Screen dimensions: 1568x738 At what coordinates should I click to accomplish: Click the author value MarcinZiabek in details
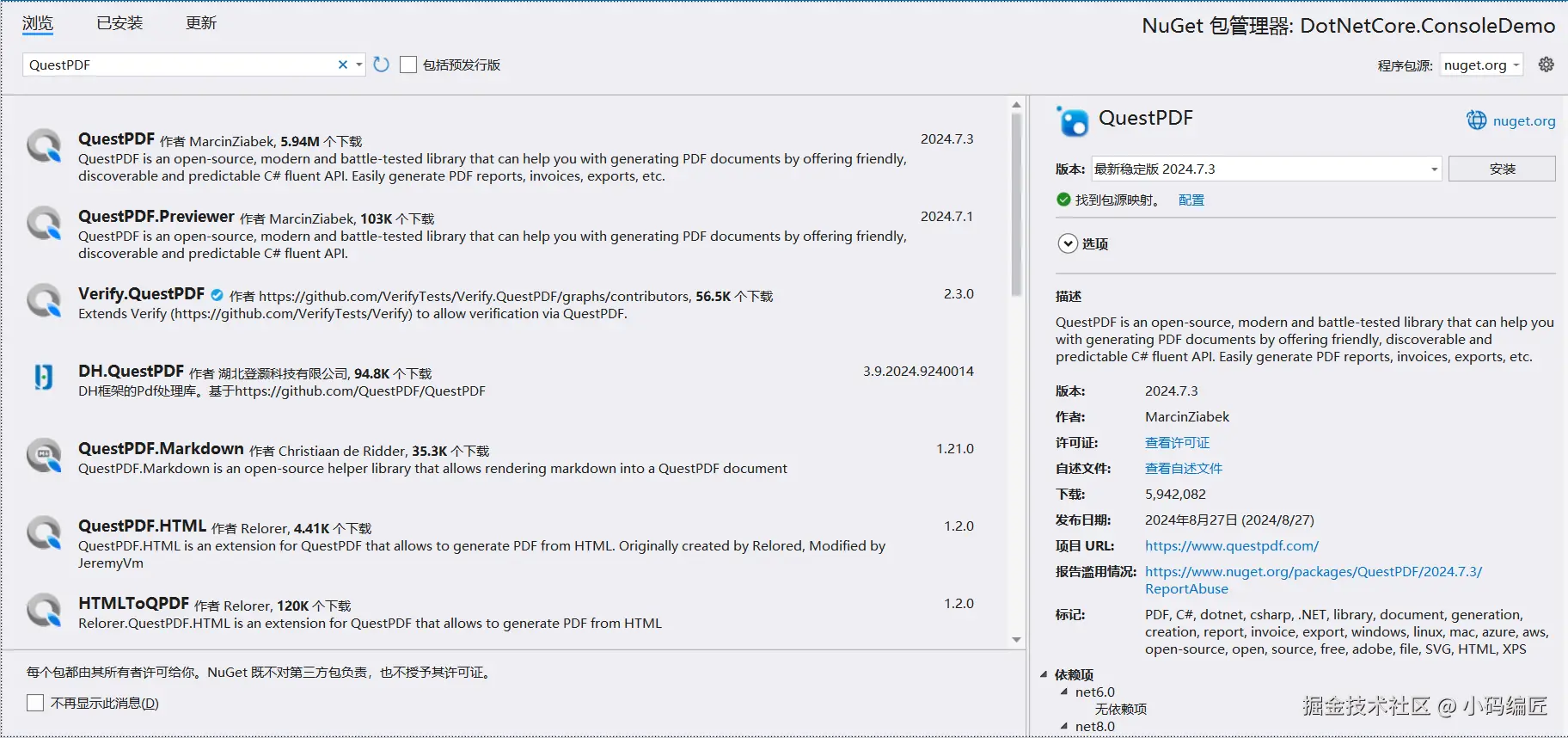click(x=1187, y=416)
